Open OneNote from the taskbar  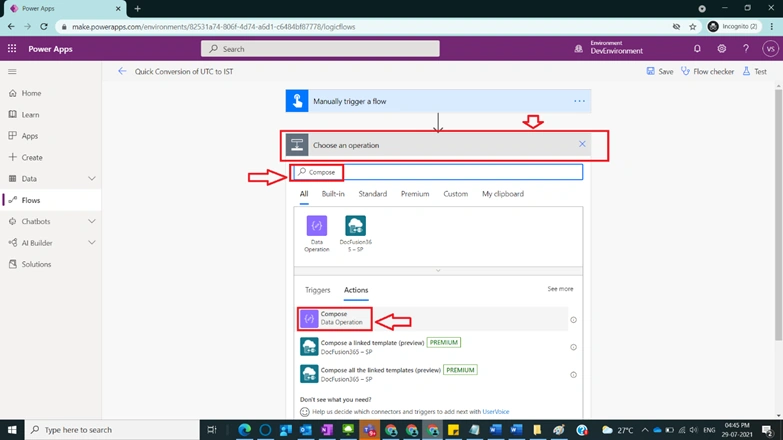(x=327, y=430)
